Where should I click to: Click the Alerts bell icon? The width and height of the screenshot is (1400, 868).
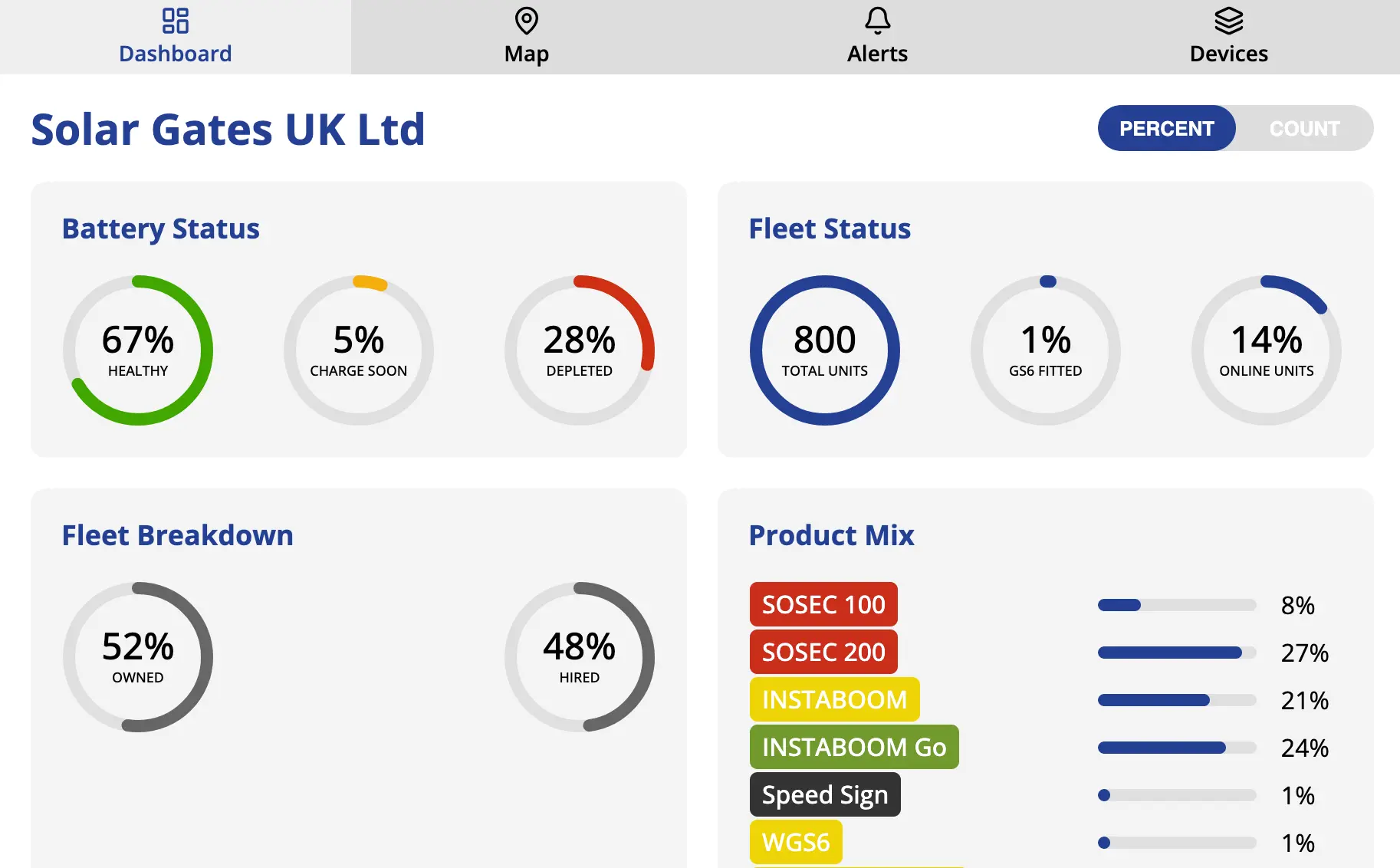point(877,21)
